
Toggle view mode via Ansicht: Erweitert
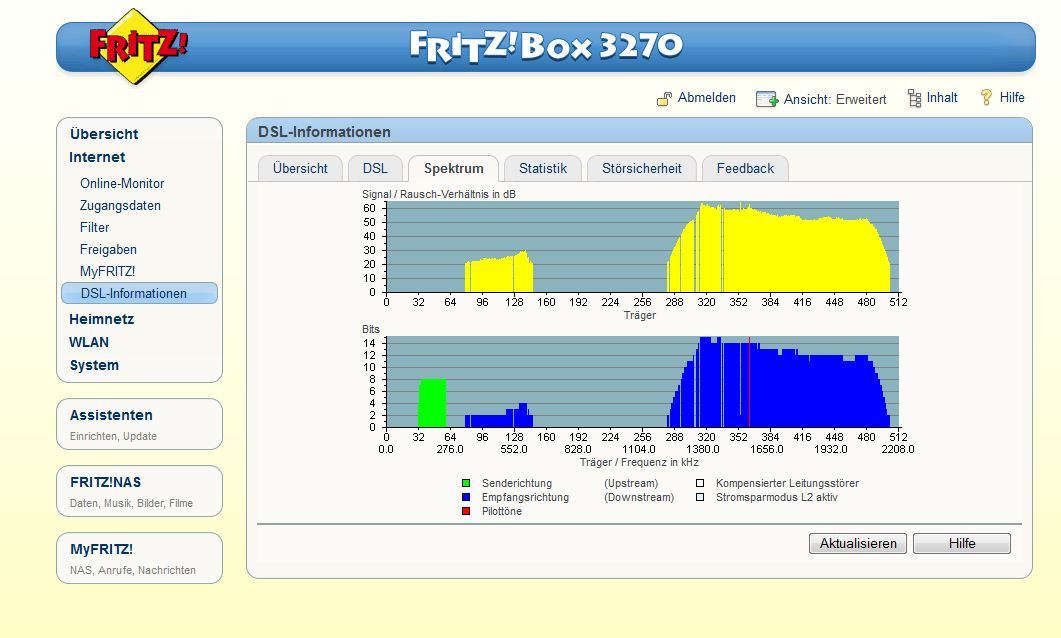pyautogui.click(x=834, y=99)
